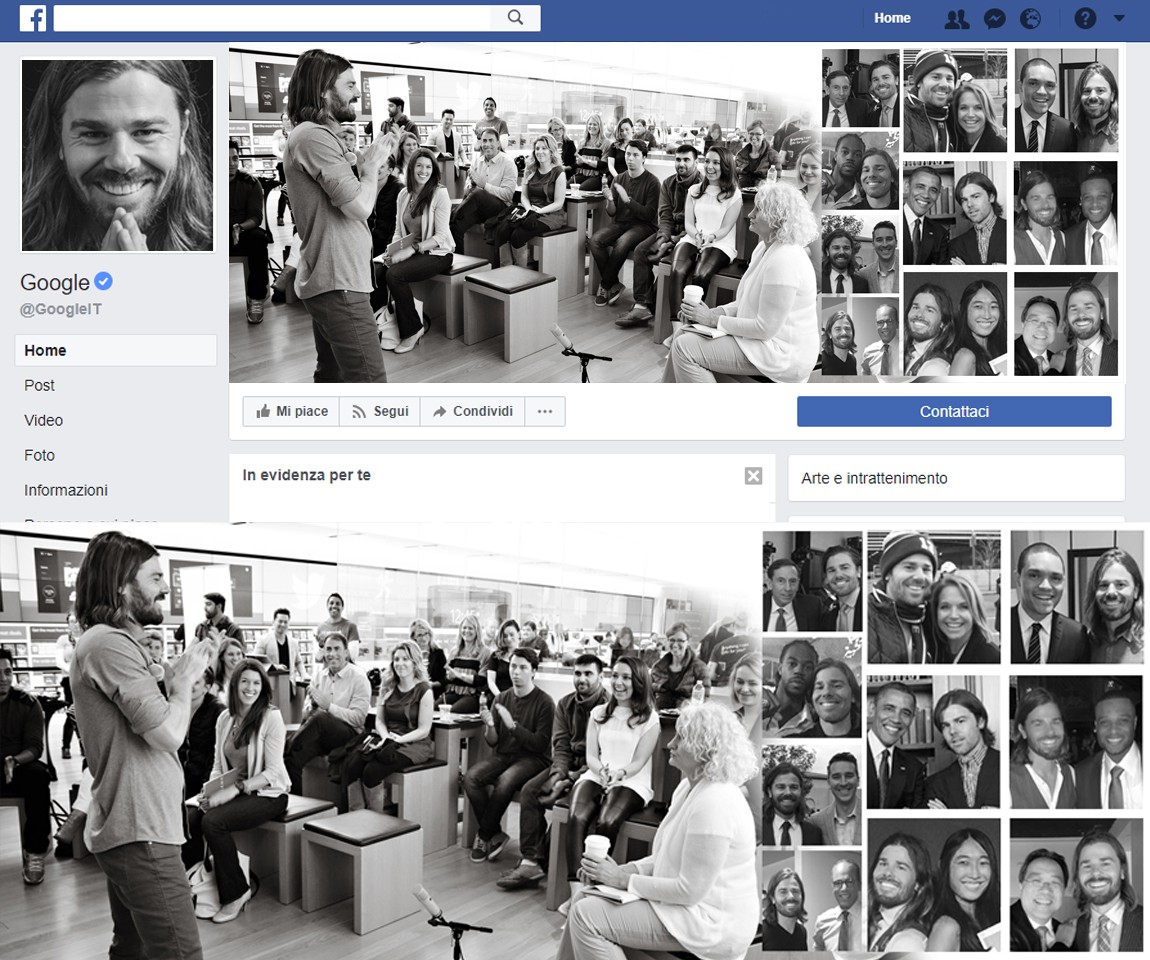Toggle the Mi piace like button
Screen dimensions: 1150x960
coord(291,411)
